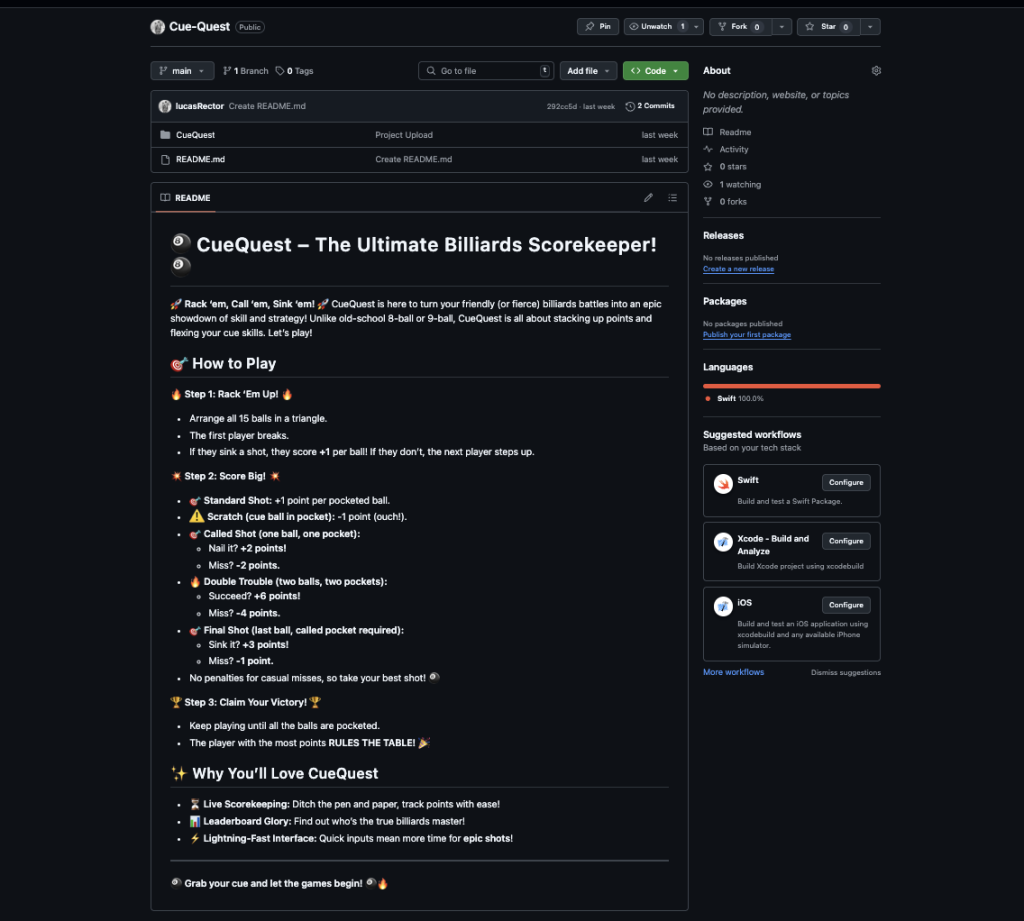Click the pencil edit README icon

click(x=648, y=198)
